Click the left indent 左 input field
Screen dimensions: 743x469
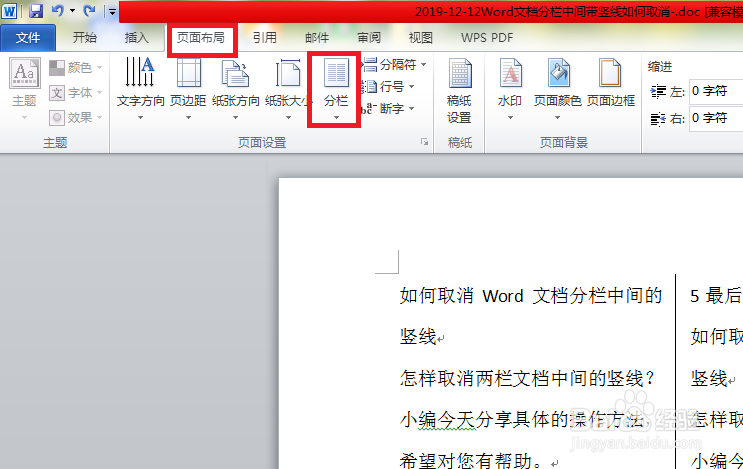point(716,91)
